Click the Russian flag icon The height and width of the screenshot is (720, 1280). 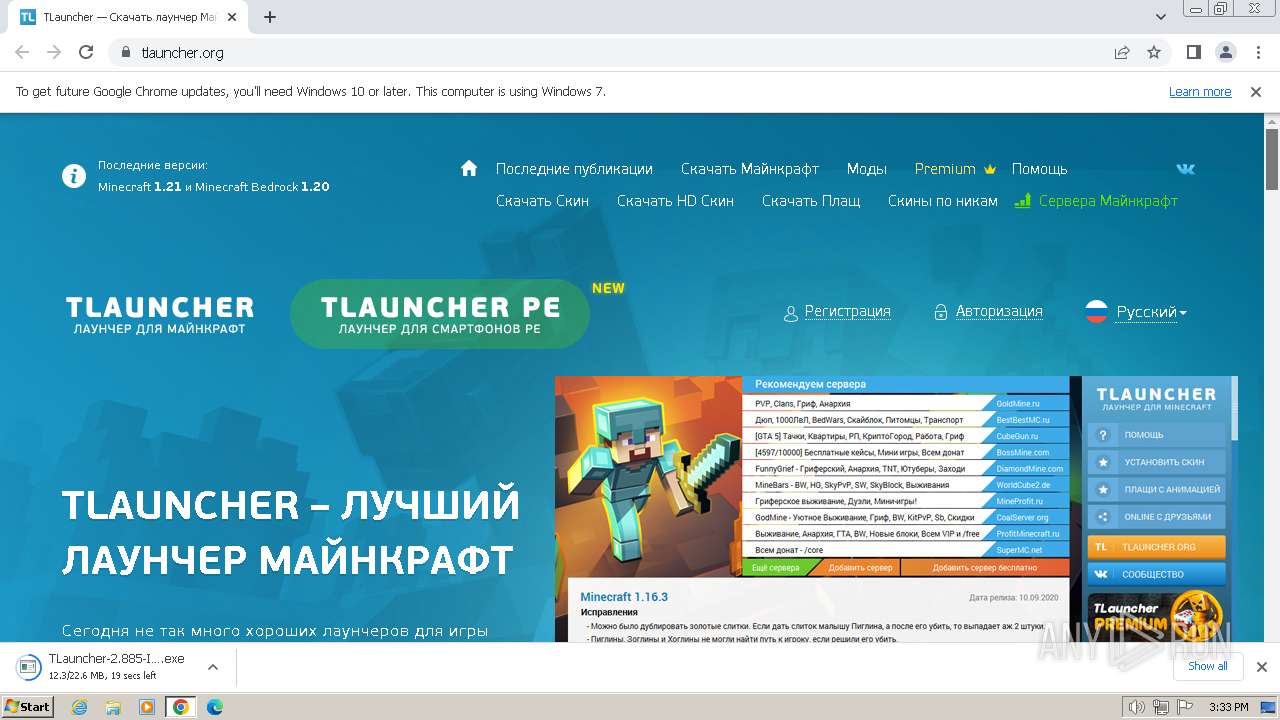(x=1097, y=312)
